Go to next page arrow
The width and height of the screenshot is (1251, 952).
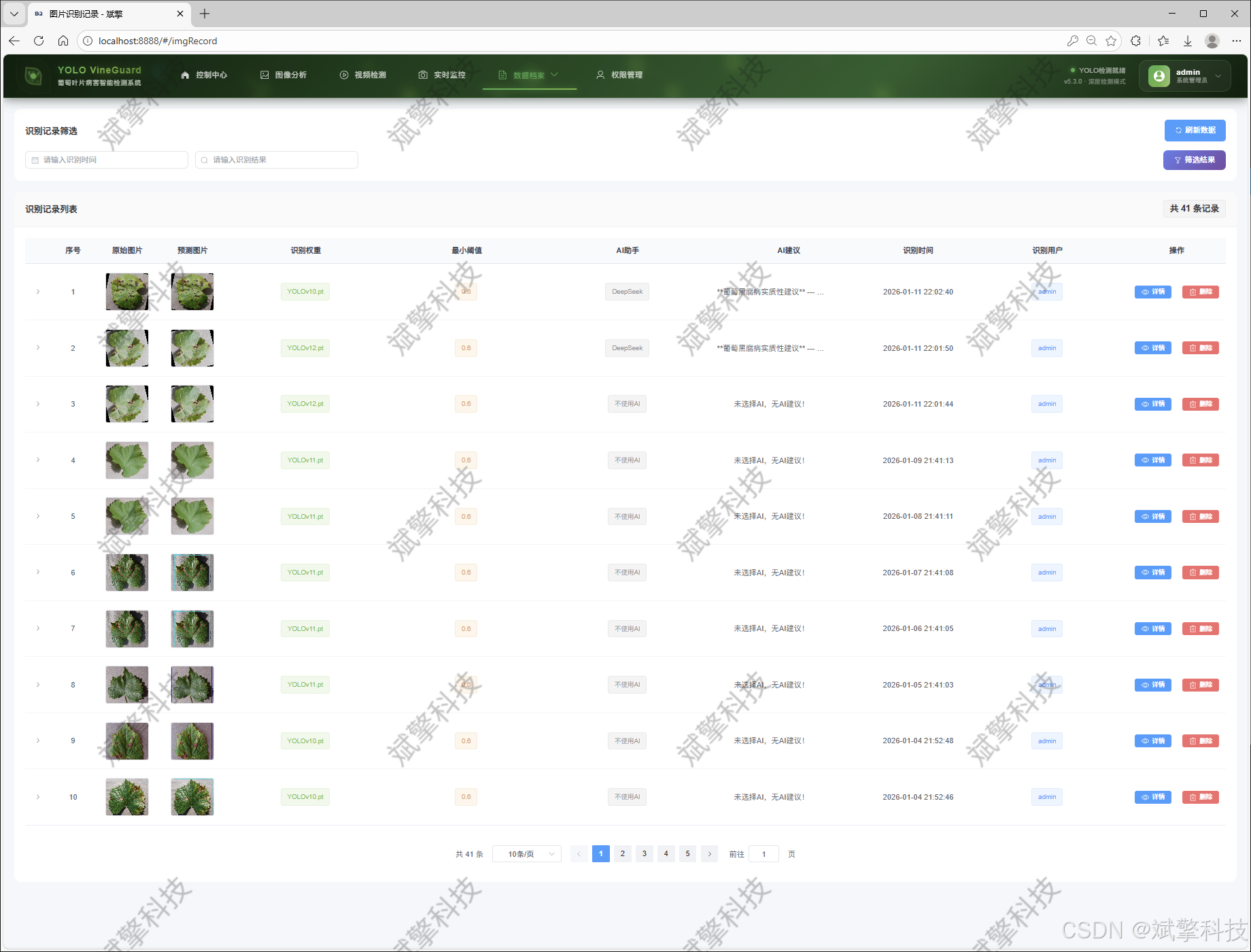tap(709, 854)
